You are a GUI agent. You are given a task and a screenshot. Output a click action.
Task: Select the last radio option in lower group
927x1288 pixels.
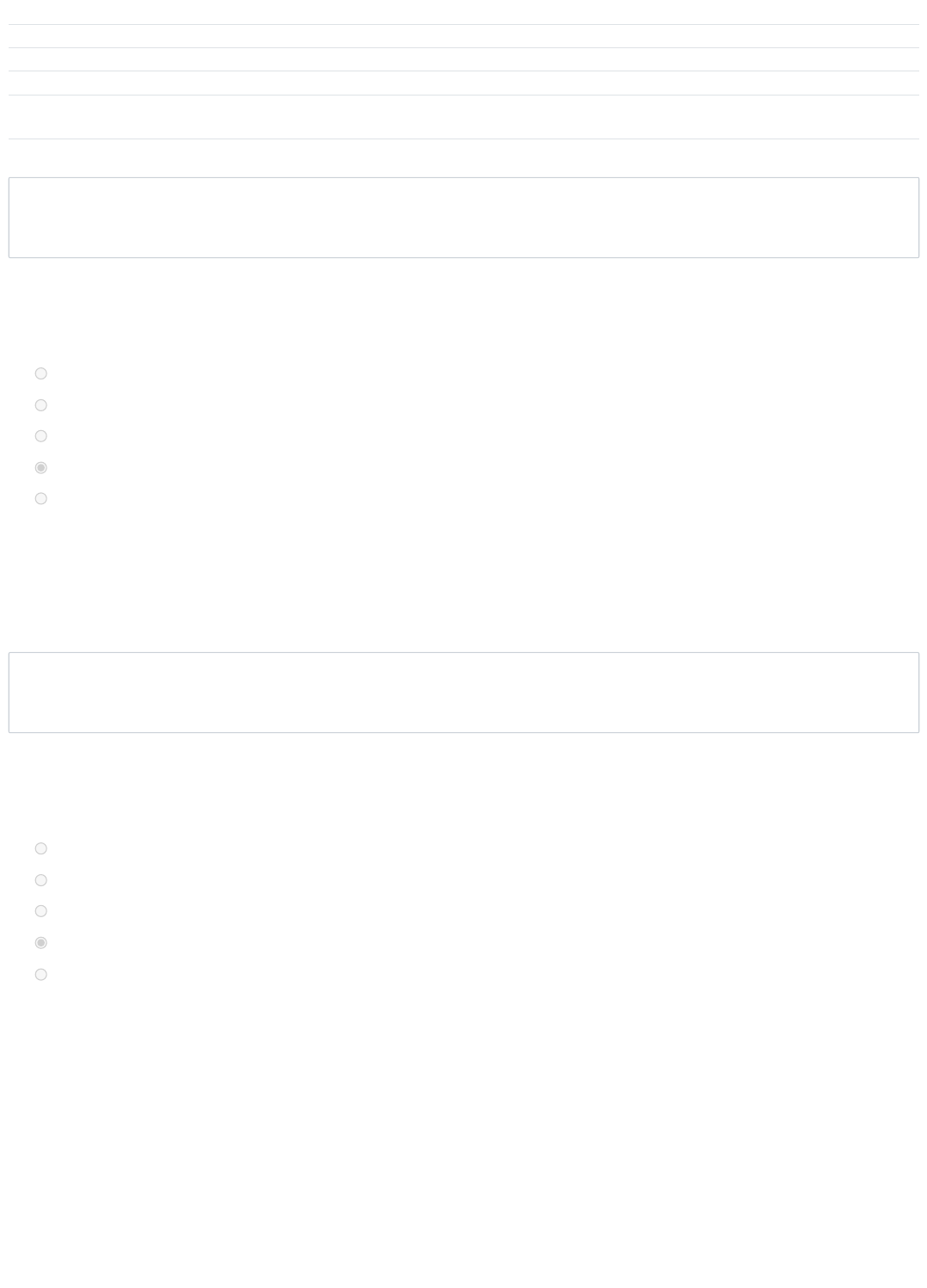40,975
